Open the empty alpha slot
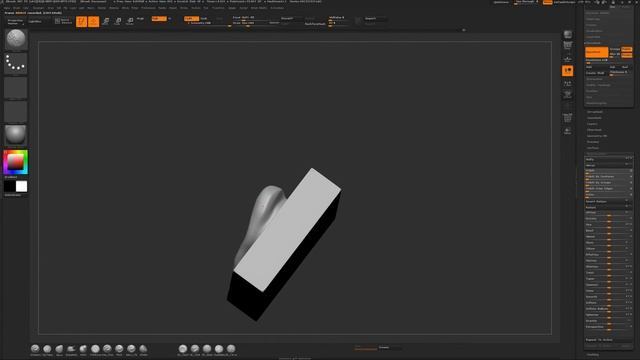640x360 pixels. (x=16, y=87)
